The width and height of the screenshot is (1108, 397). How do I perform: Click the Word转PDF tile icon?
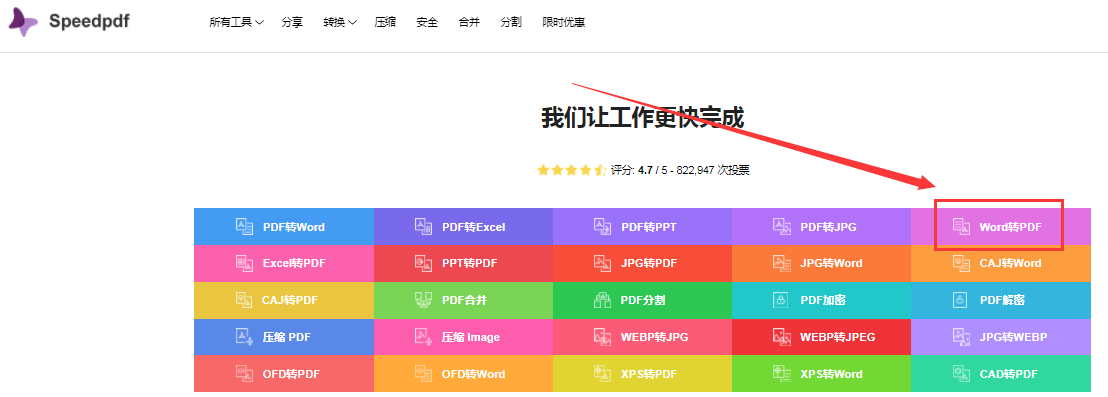(961, 226)
